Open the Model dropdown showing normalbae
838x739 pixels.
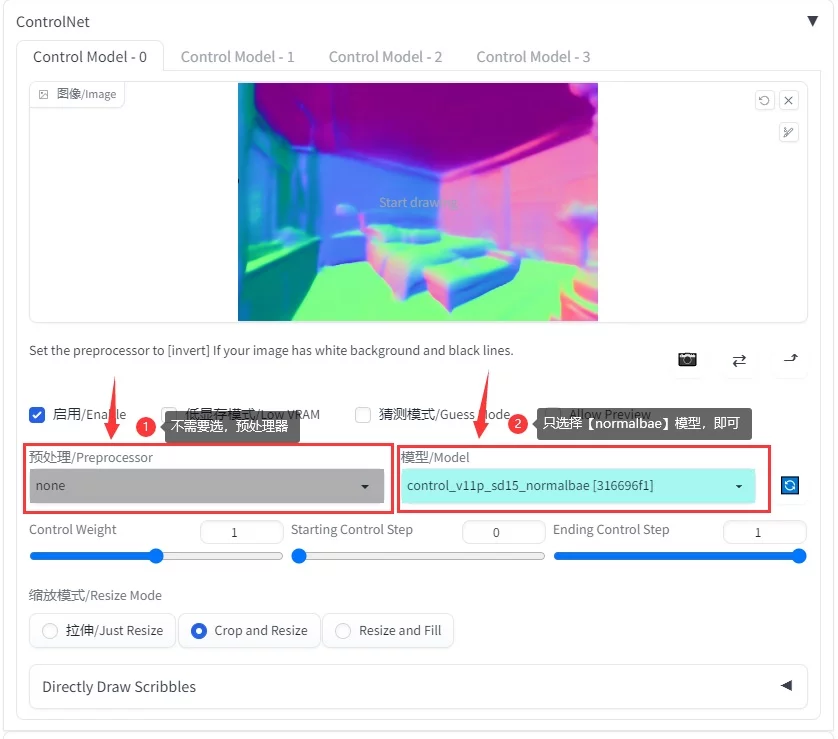[577, 486]
